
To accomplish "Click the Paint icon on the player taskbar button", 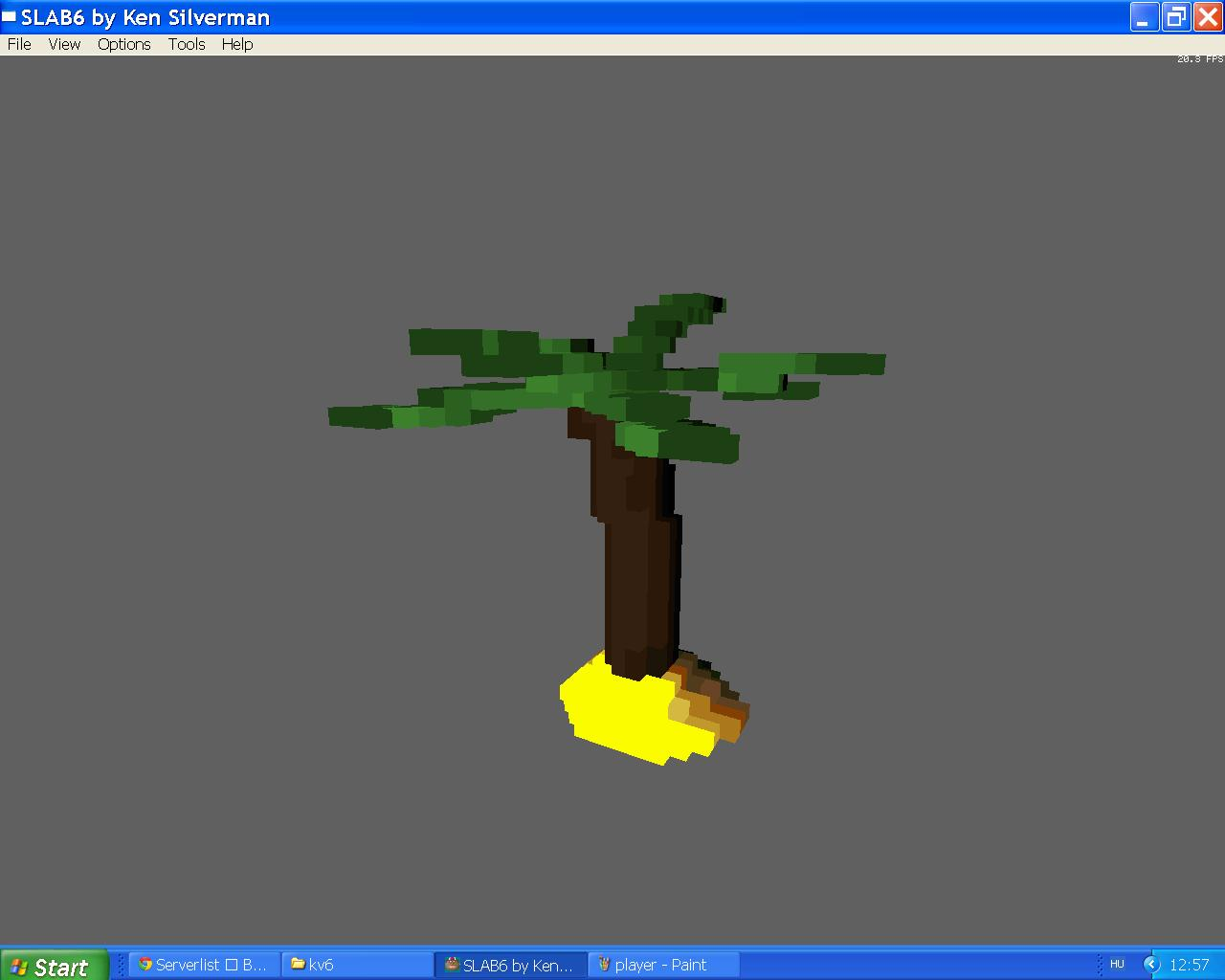I will (604, 965).
